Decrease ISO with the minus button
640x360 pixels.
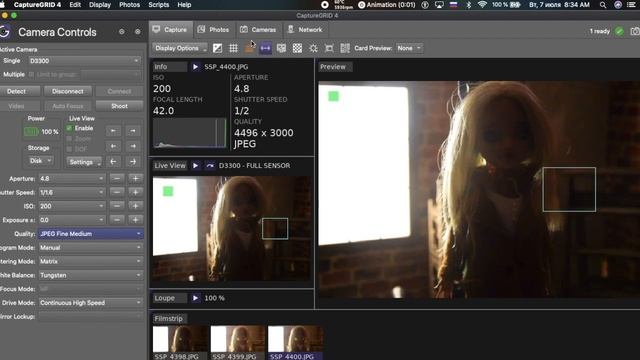(x=117, y=206)
